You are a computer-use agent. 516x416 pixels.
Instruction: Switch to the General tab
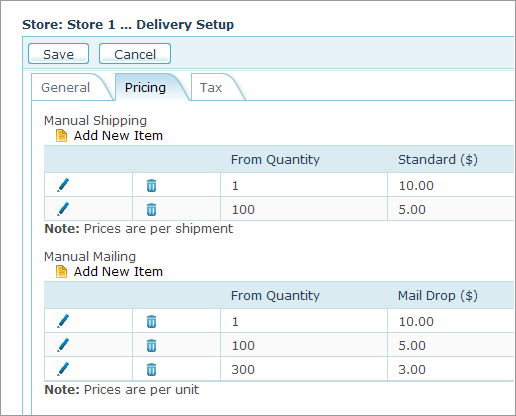click(66, 88)
